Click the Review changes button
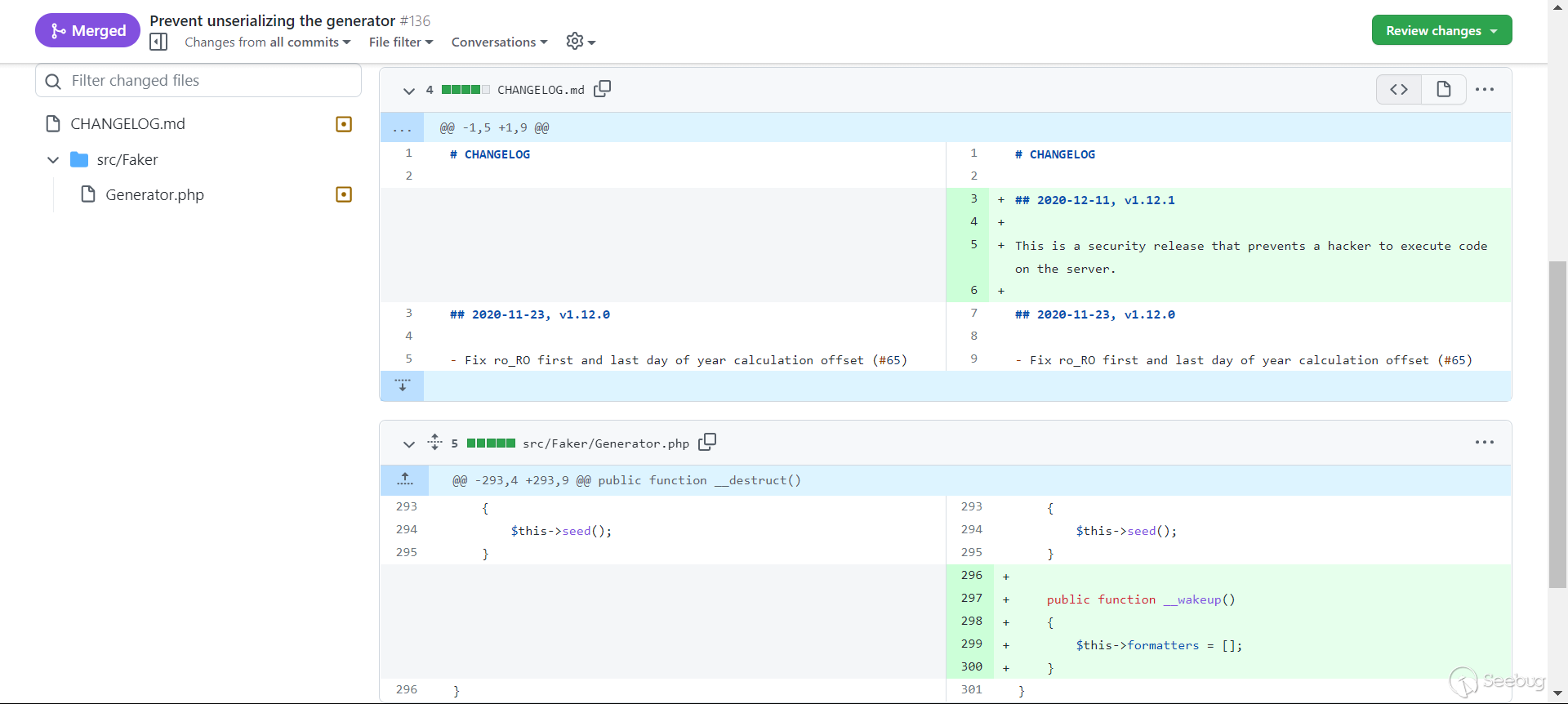The width and height of the screenshot is (1568, 704). [1441, 30]
